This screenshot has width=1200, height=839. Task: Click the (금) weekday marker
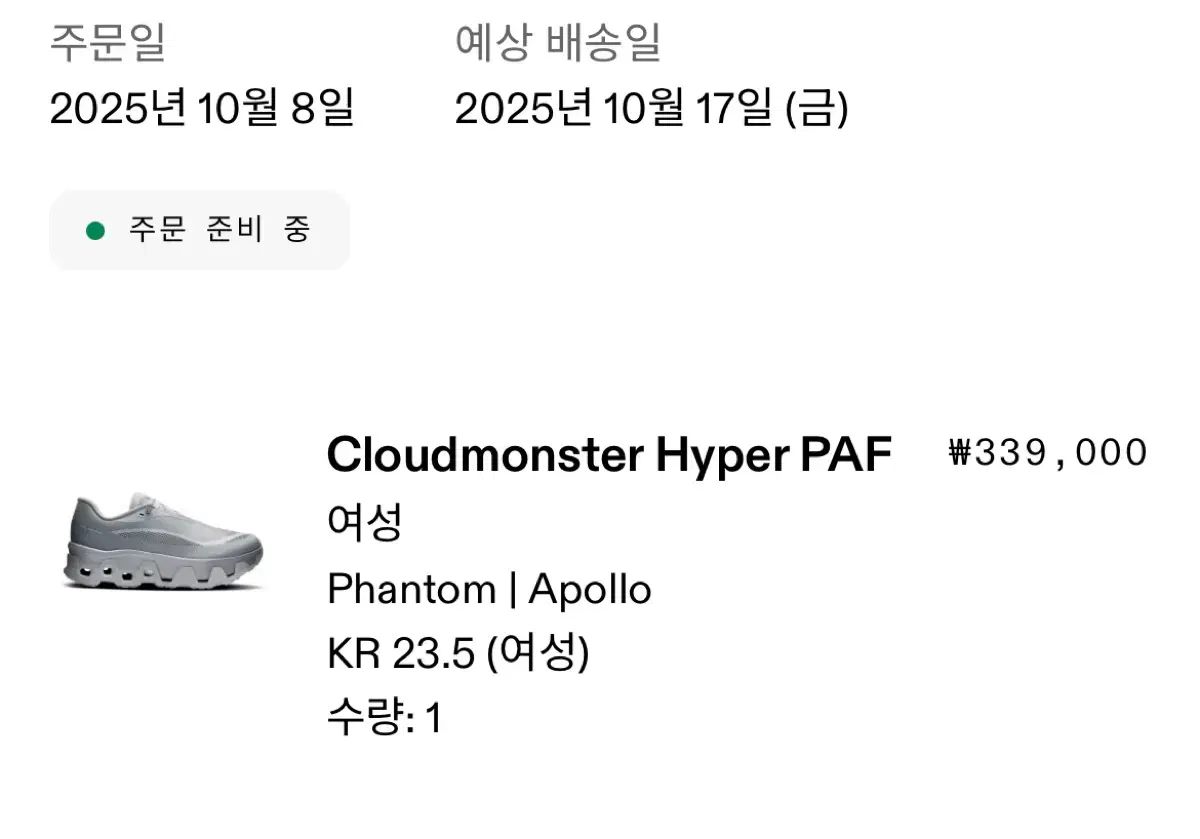(817, 108)
